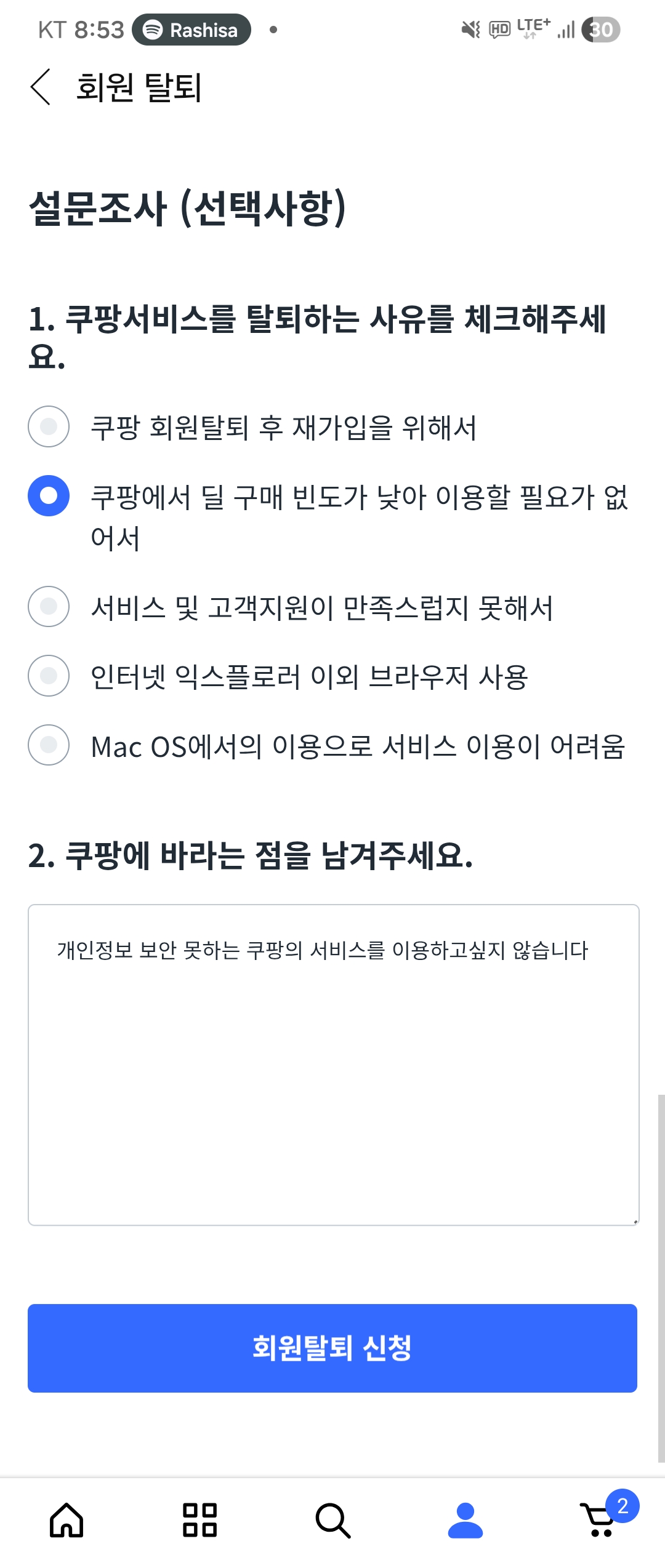Tap the search magnifier icon

[x=332, y=1520]
